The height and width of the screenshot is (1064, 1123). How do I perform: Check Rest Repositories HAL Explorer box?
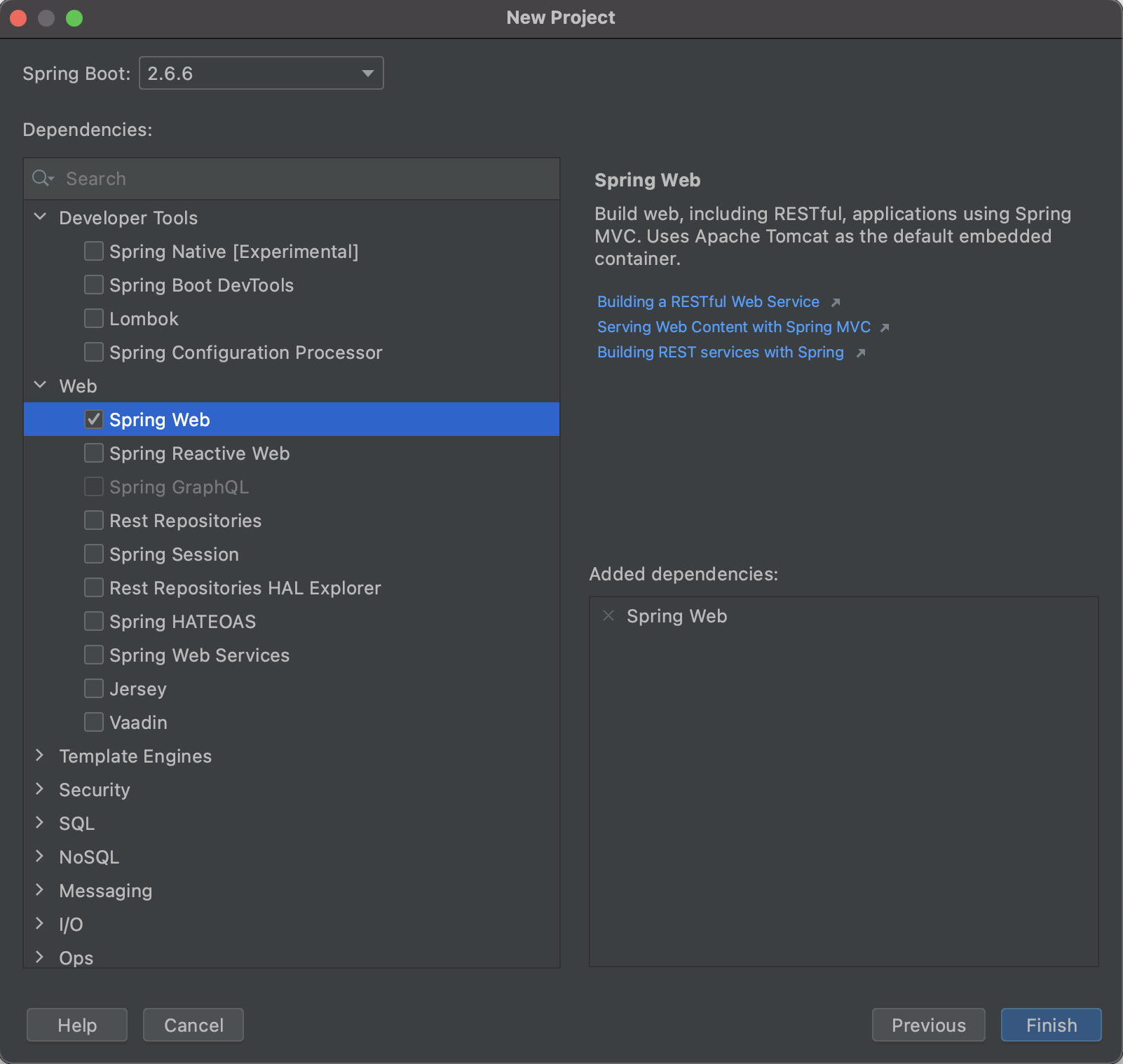(94, 587)
